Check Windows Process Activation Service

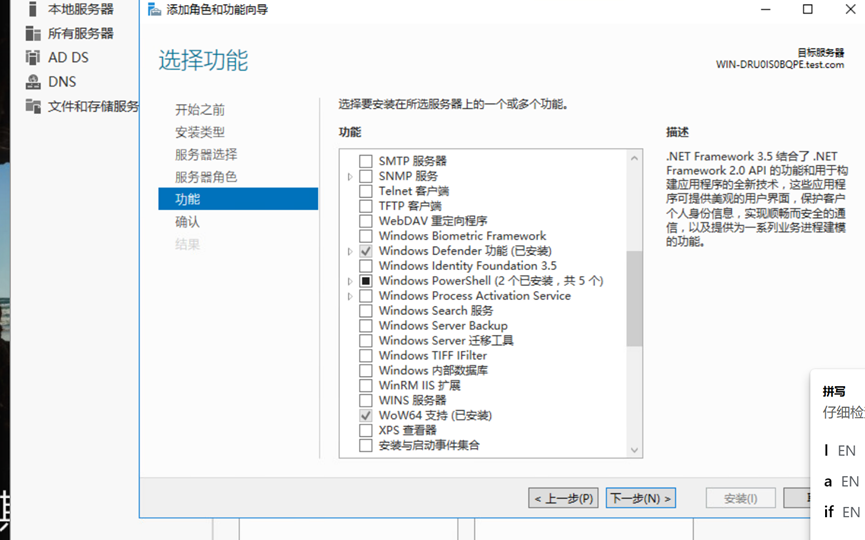click(x=365, y=296)
